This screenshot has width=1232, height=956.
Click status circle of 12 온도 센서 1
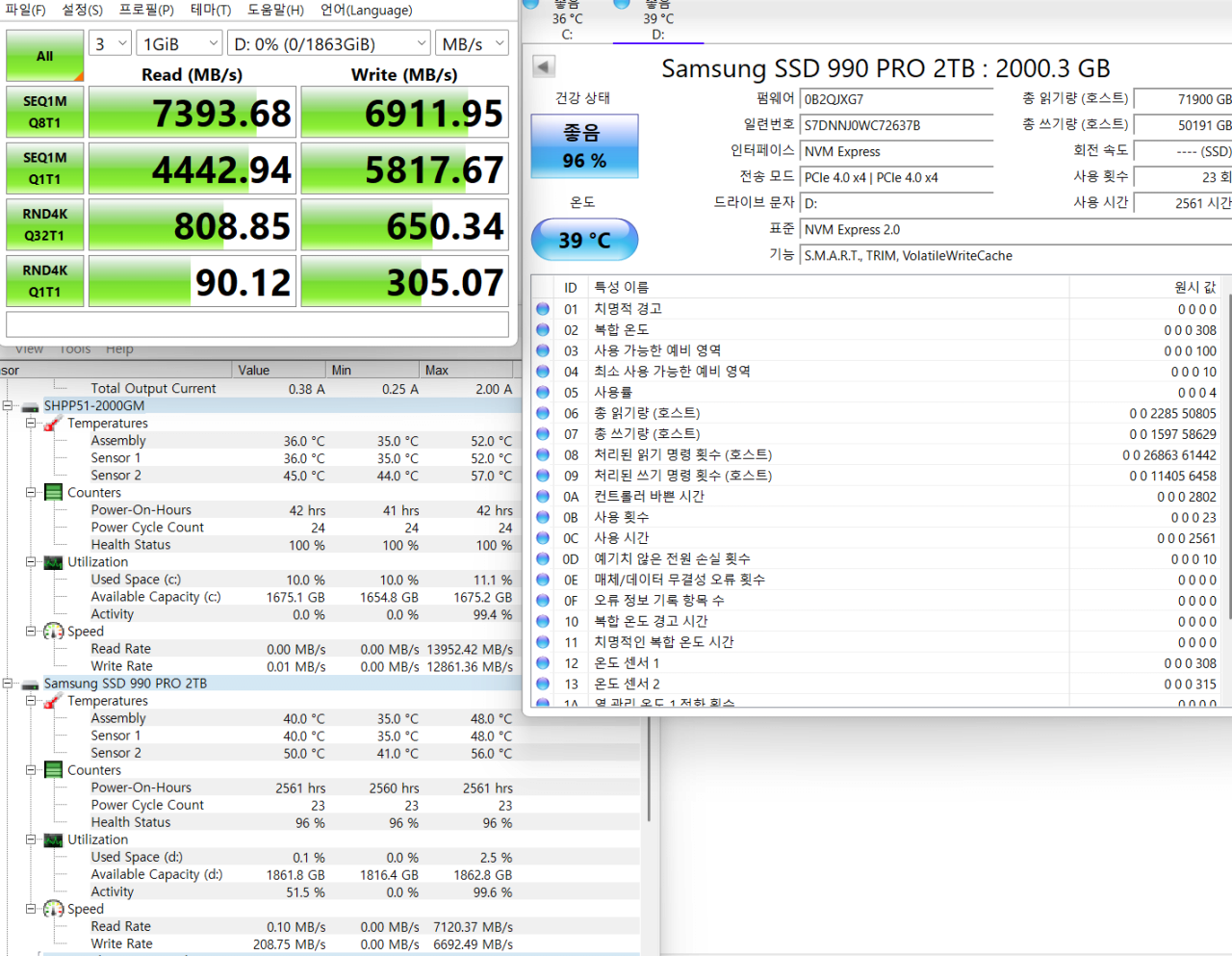pyautogui.click(x=543, y=663)
